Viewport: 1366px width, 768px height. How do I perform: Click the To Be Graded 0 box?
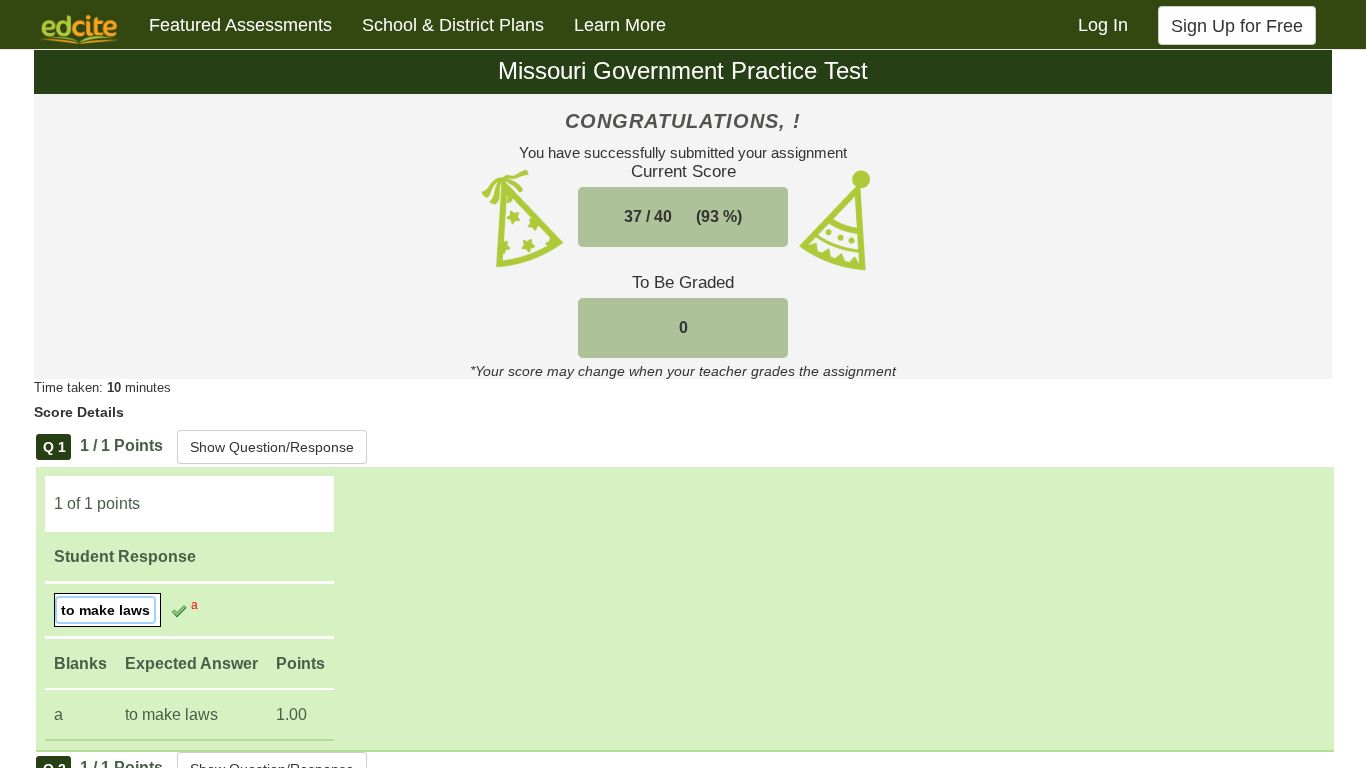click(x=683, y=328)
